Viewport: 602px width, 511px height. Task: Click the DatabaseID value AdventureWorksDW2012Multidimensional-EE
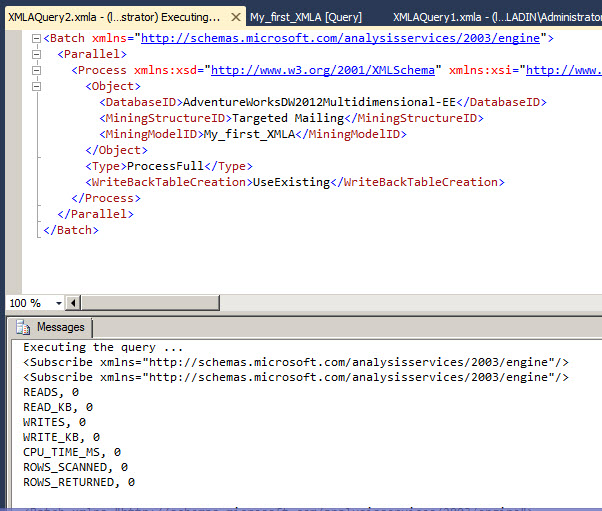coord(319,102)
